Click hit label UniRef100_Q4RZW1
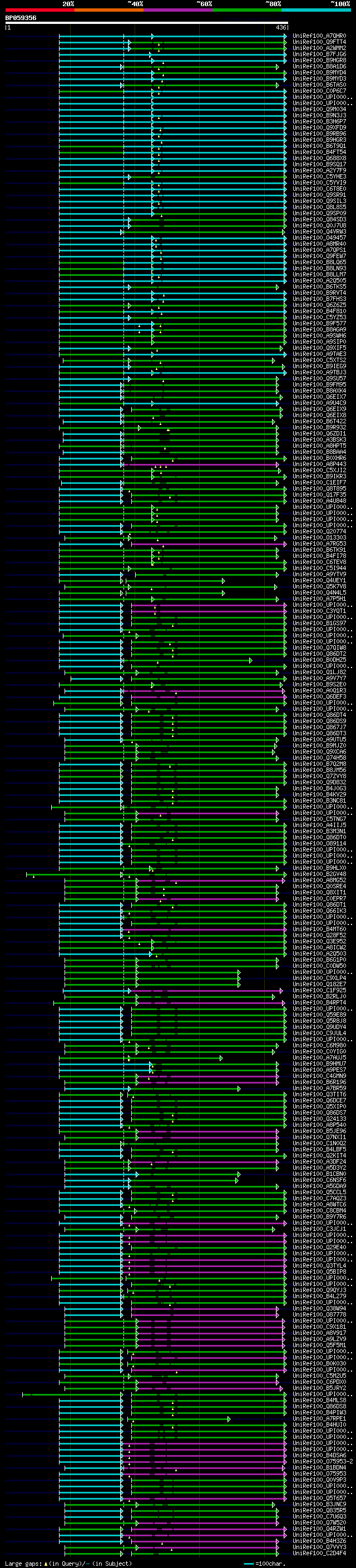The width and height of the screenshot is (356, 1568). 319,1529
